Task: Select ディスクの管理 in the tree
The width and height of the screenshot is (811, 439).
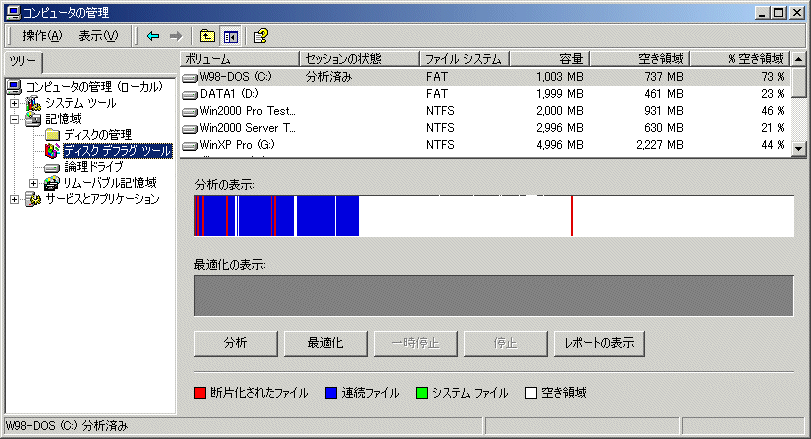Action: click(x=98, y=135)
